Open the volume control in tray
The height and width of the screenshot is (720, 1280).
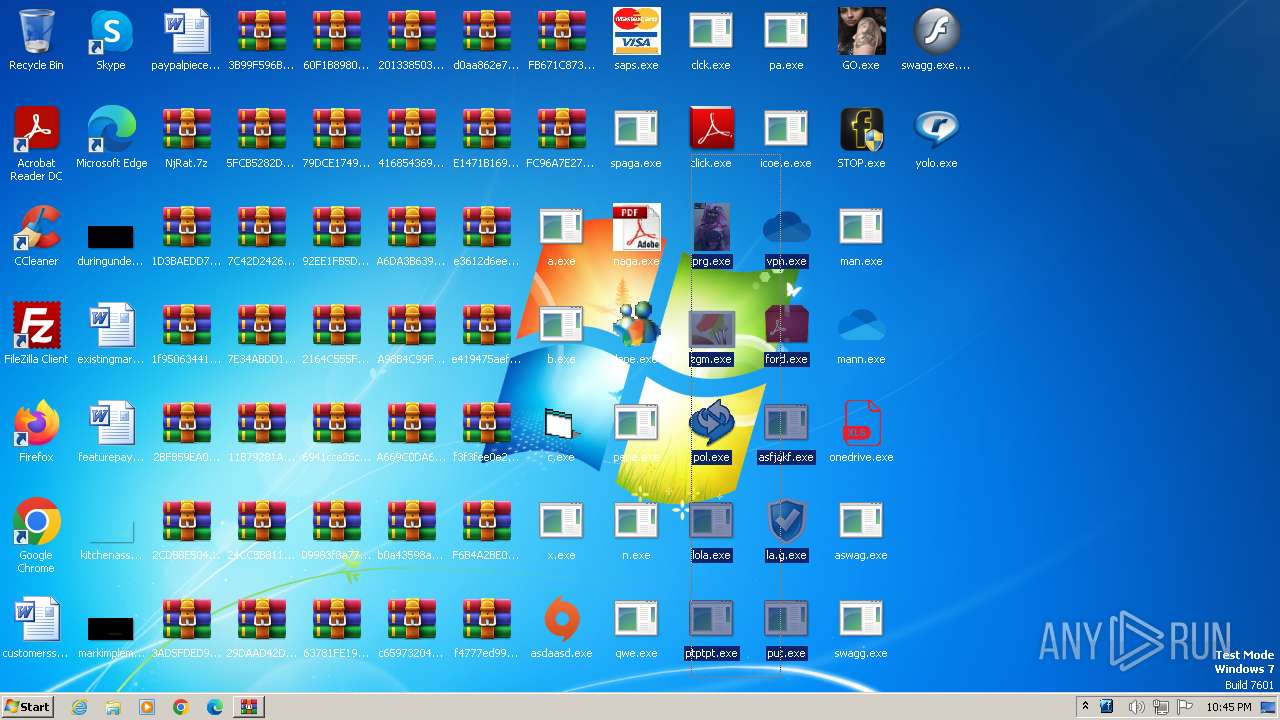pos(1136,707)
